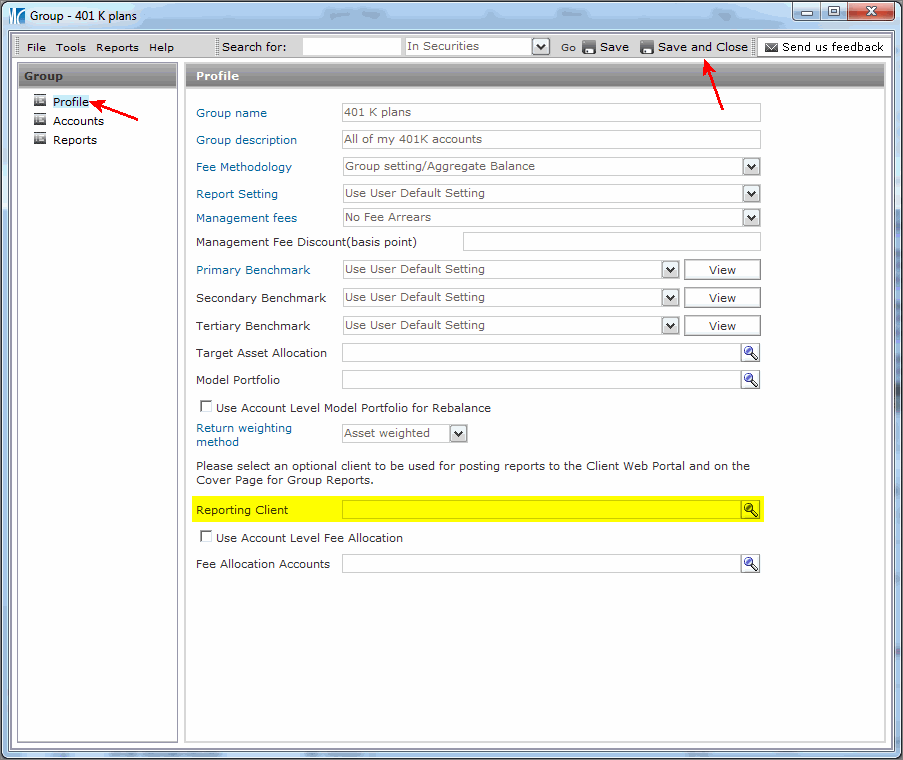Click the Target Asset Allocation search magnifier icon

click(x=750, y=353)
